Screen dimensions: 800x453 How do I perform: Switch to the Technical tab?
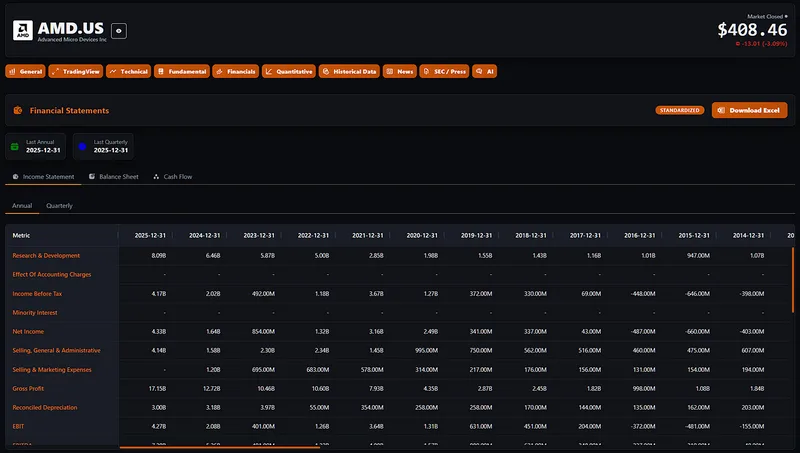(129, 71)
